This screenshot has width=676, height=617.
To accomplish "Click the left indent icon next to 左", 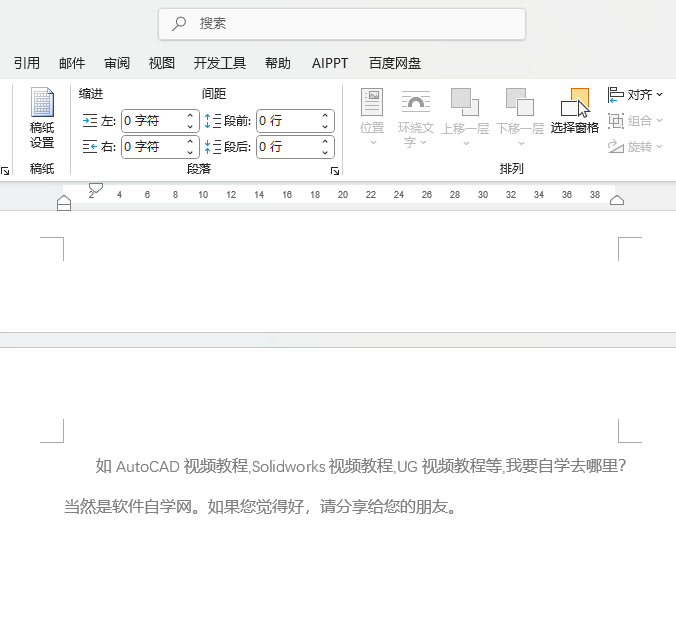I will (x=90, y=121).
